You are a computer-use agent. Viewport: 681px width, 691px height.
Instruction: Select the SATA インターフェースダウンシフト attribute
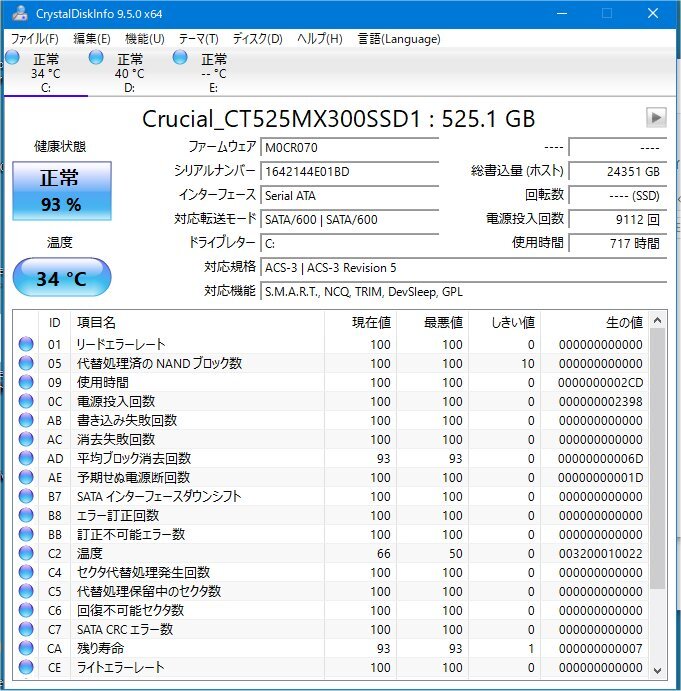(x=159, y=496)
